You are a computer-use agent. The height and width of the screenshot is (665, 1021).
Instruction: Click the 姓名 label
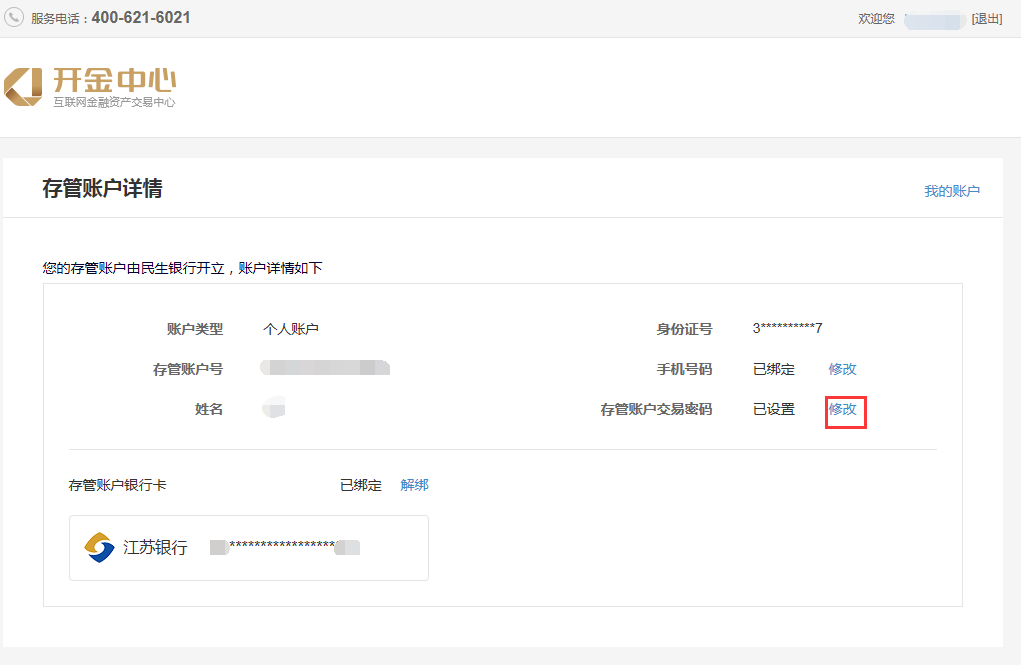click(x=209, y=410)
